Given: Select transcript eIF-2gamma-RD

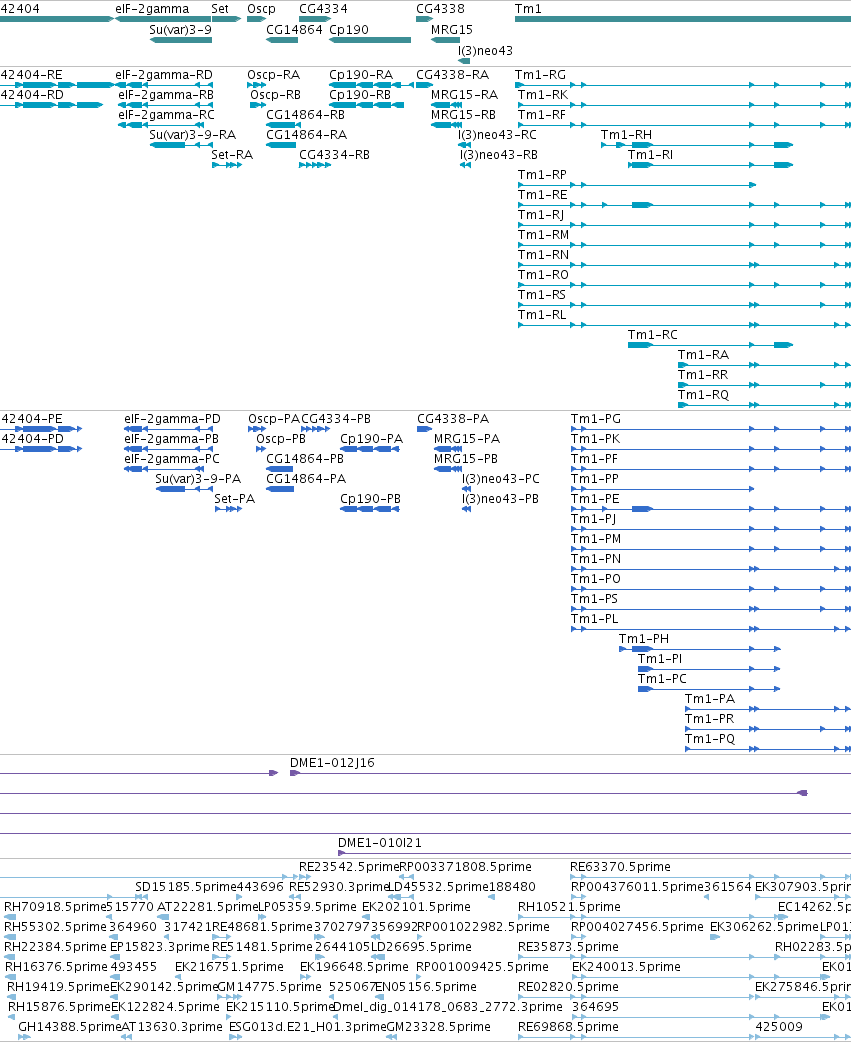Looking at the screenshot, I should point(164,74).
